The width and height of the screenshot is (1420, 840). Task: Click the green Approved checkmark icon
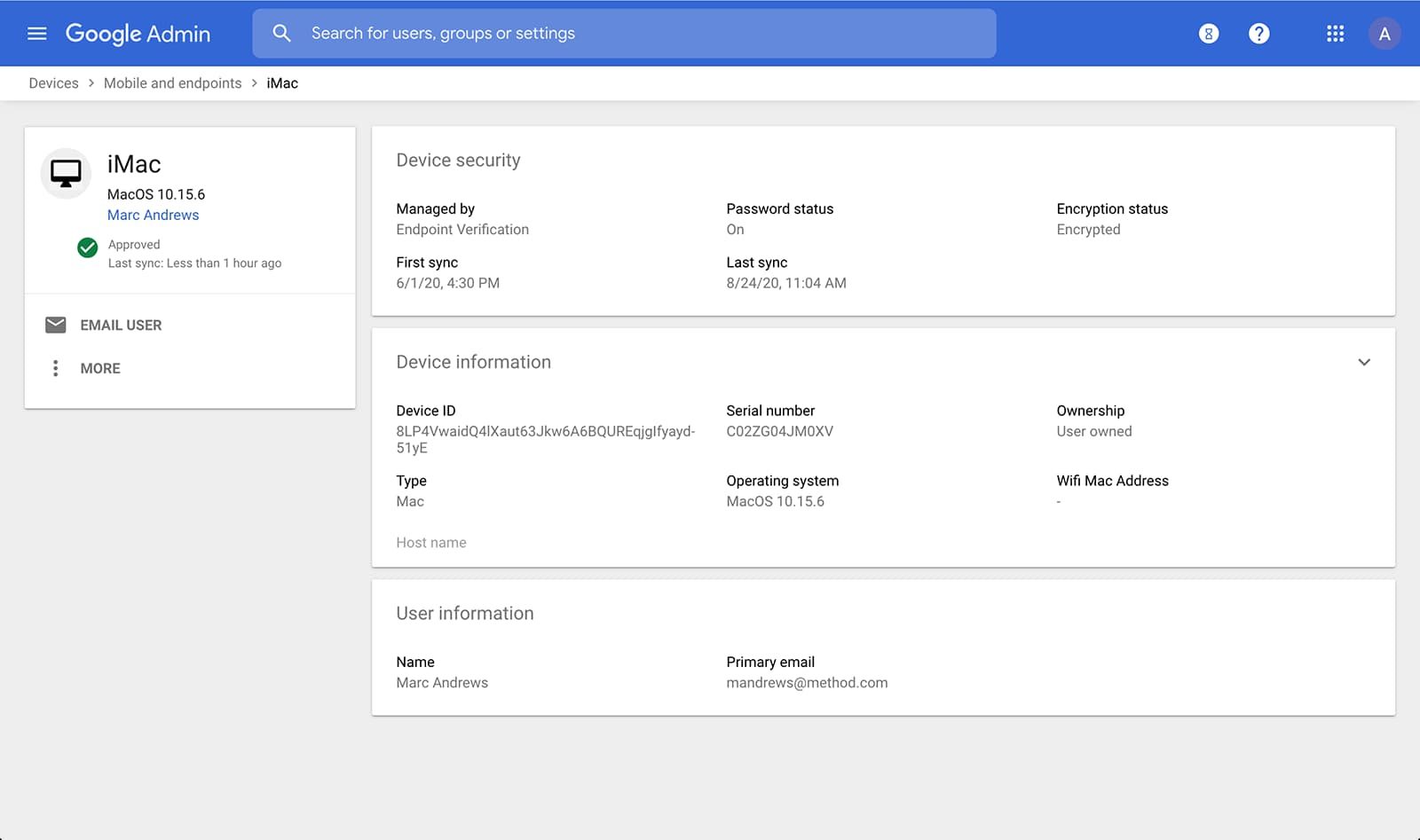point(87,247)
